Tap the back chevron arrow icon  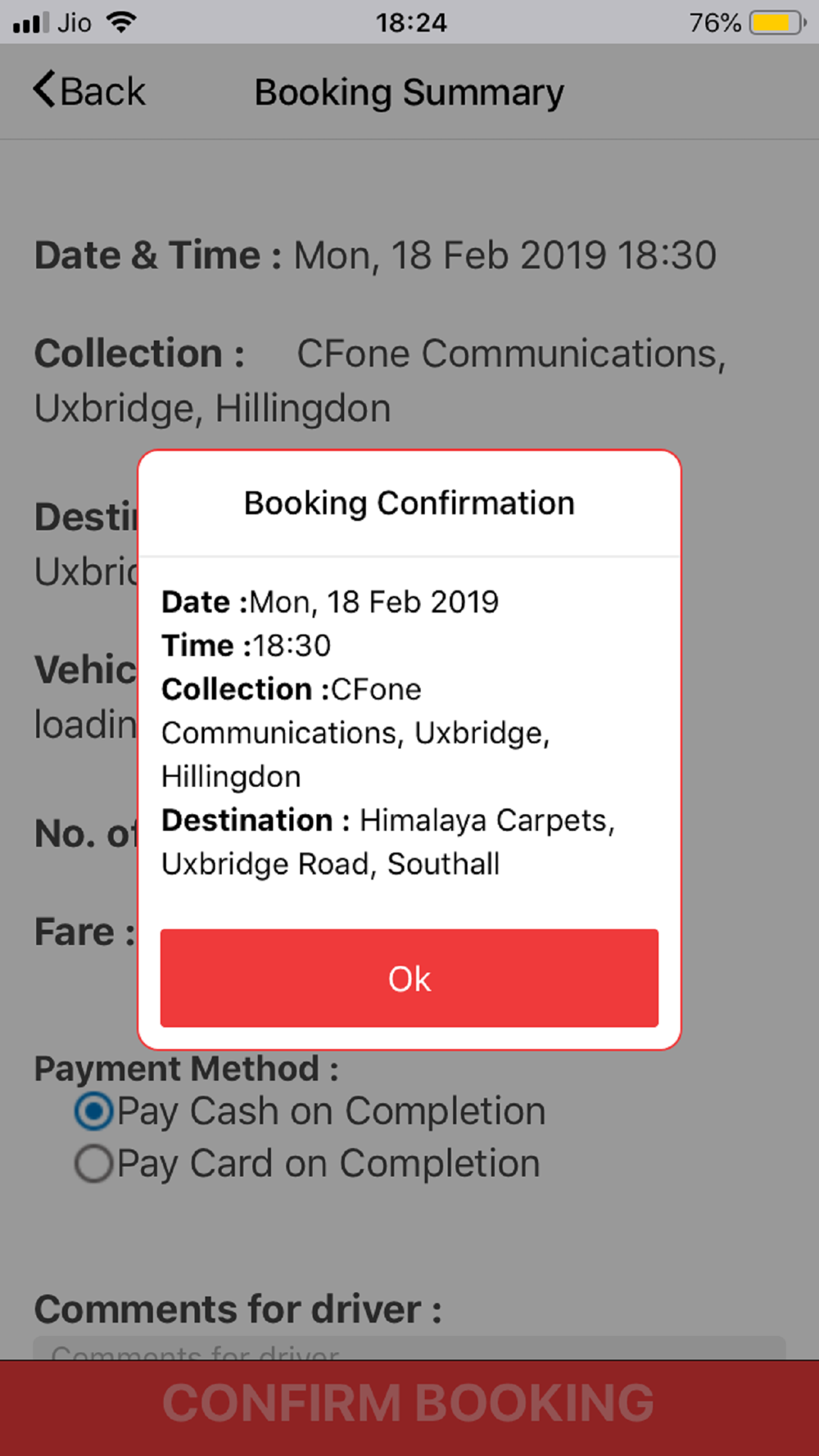(x=44, y=89)
